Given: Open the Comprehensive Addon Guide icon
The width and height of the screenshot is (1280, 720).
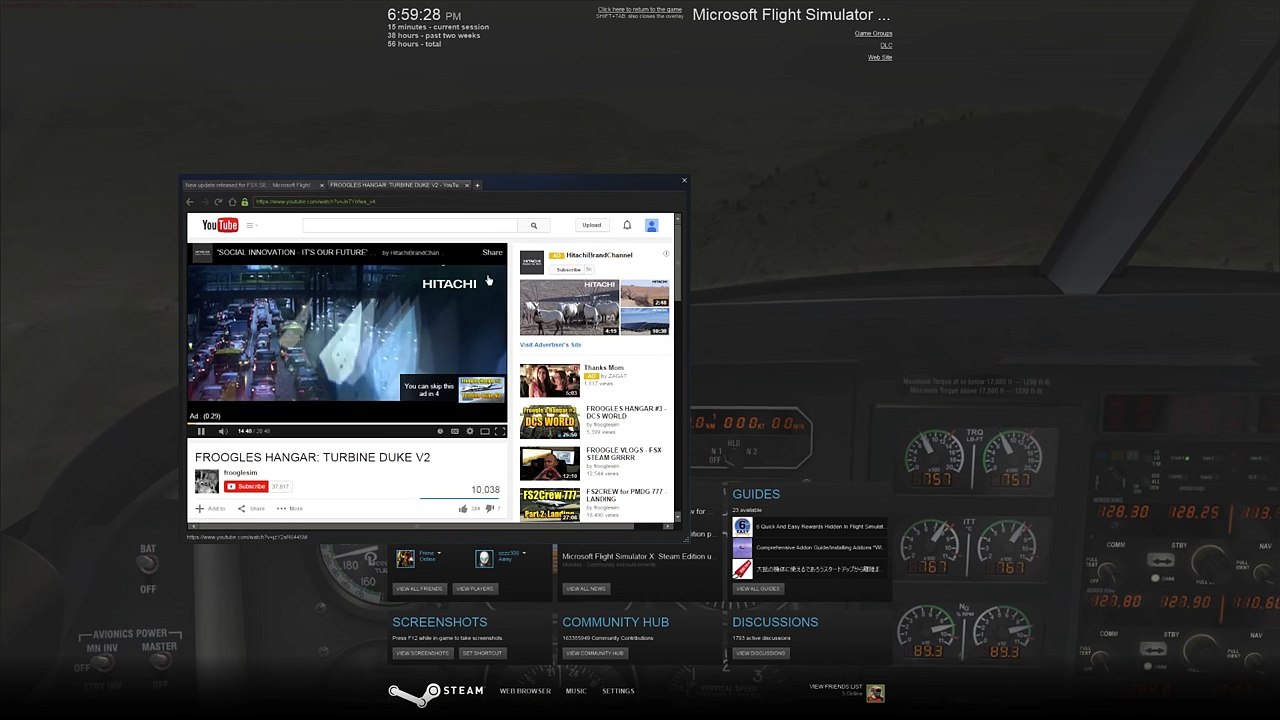Looking at the screenshot, I should coord(742,548).
